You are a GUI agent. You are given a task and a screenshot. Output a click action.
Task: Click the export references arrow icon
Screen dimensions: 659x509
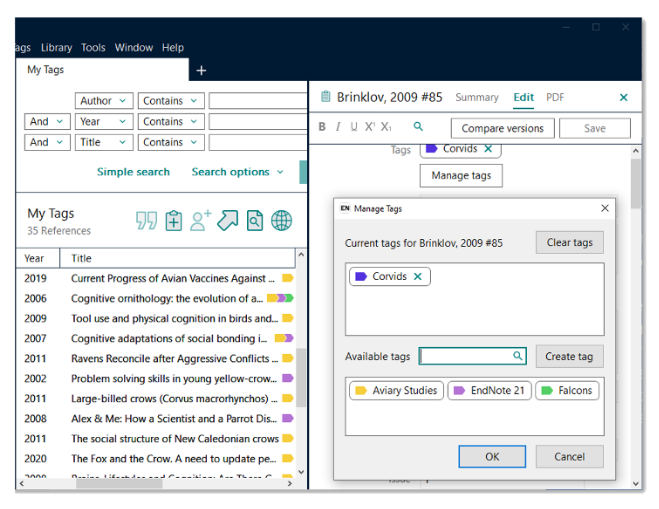(228, 221)
